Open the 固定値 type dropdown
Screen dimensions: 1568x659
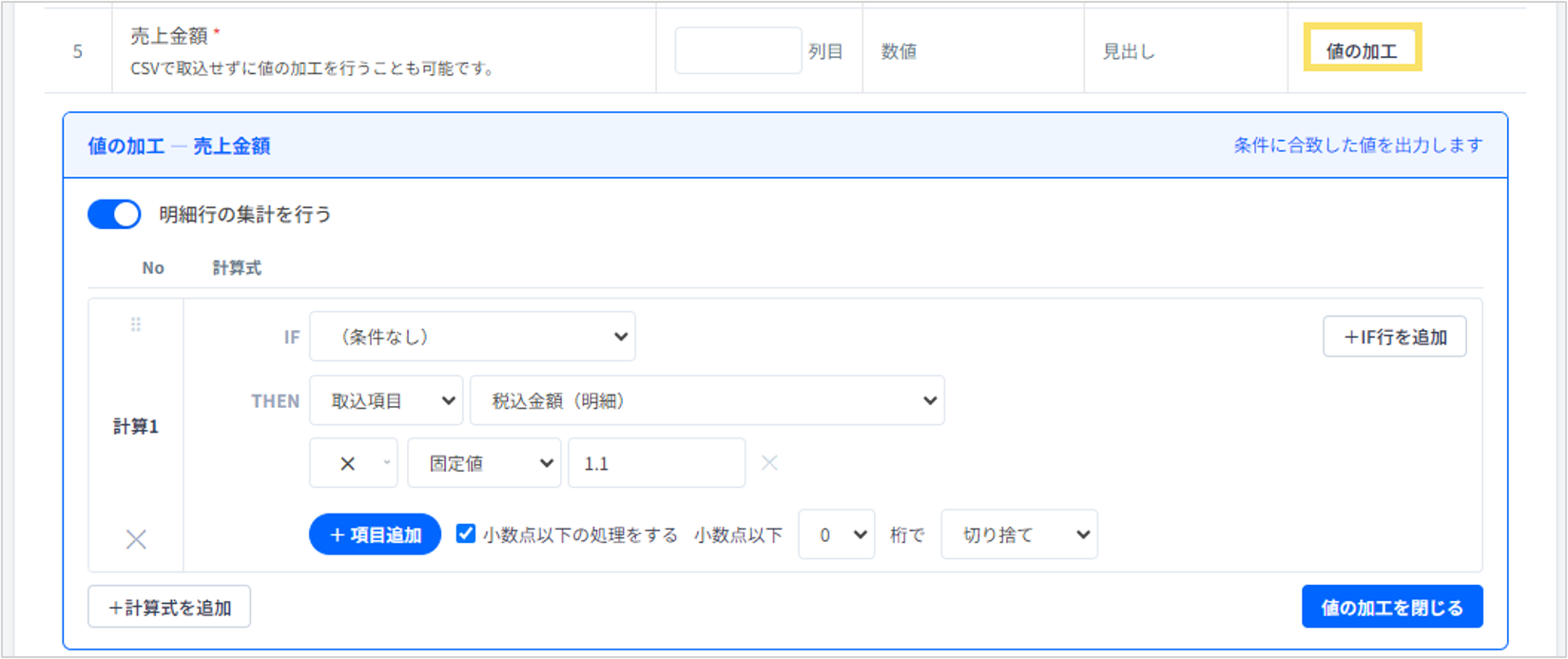click(x=485, y=463)
